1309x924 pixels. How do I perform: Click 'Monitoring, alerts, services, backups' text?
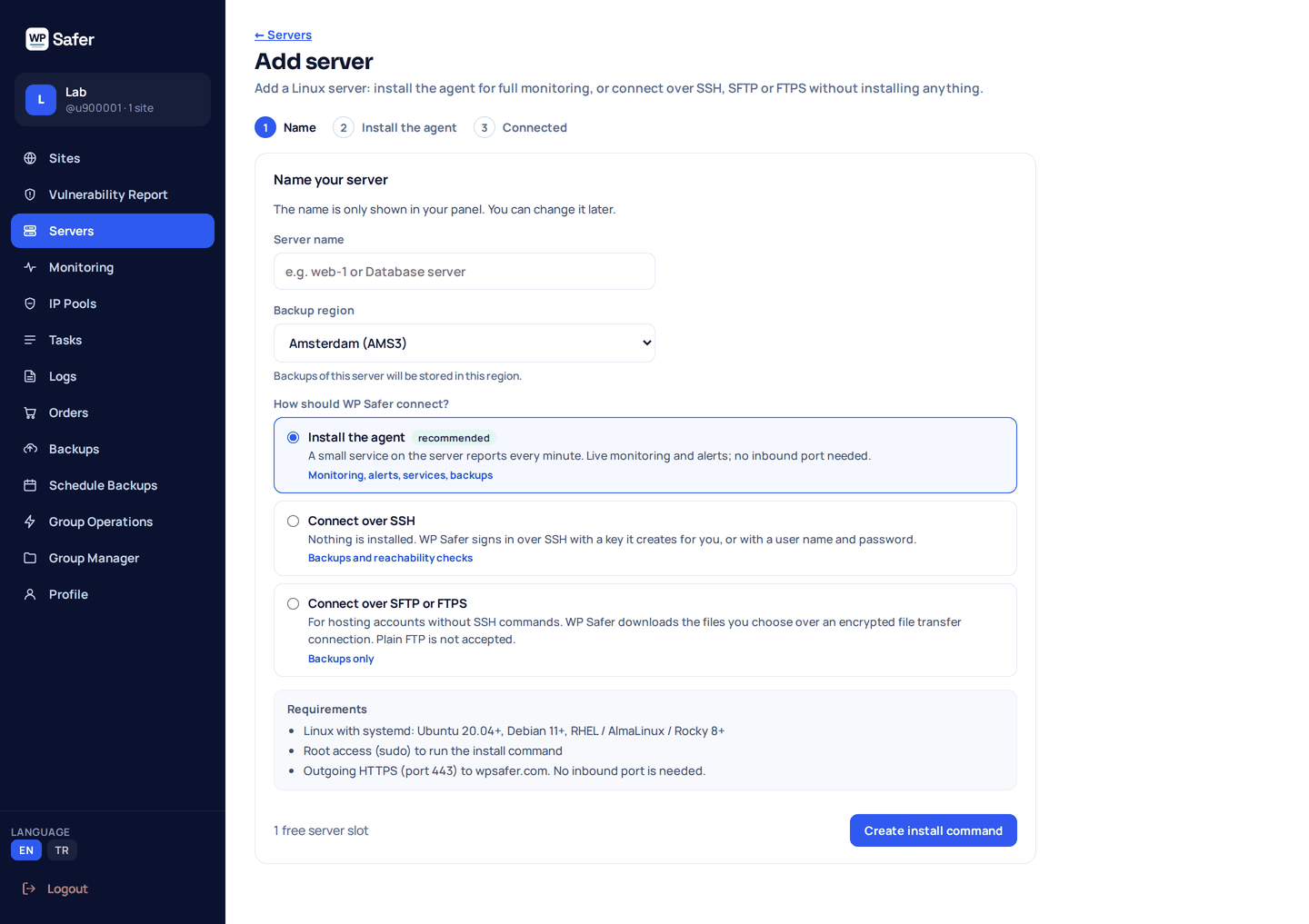point(400,475)
